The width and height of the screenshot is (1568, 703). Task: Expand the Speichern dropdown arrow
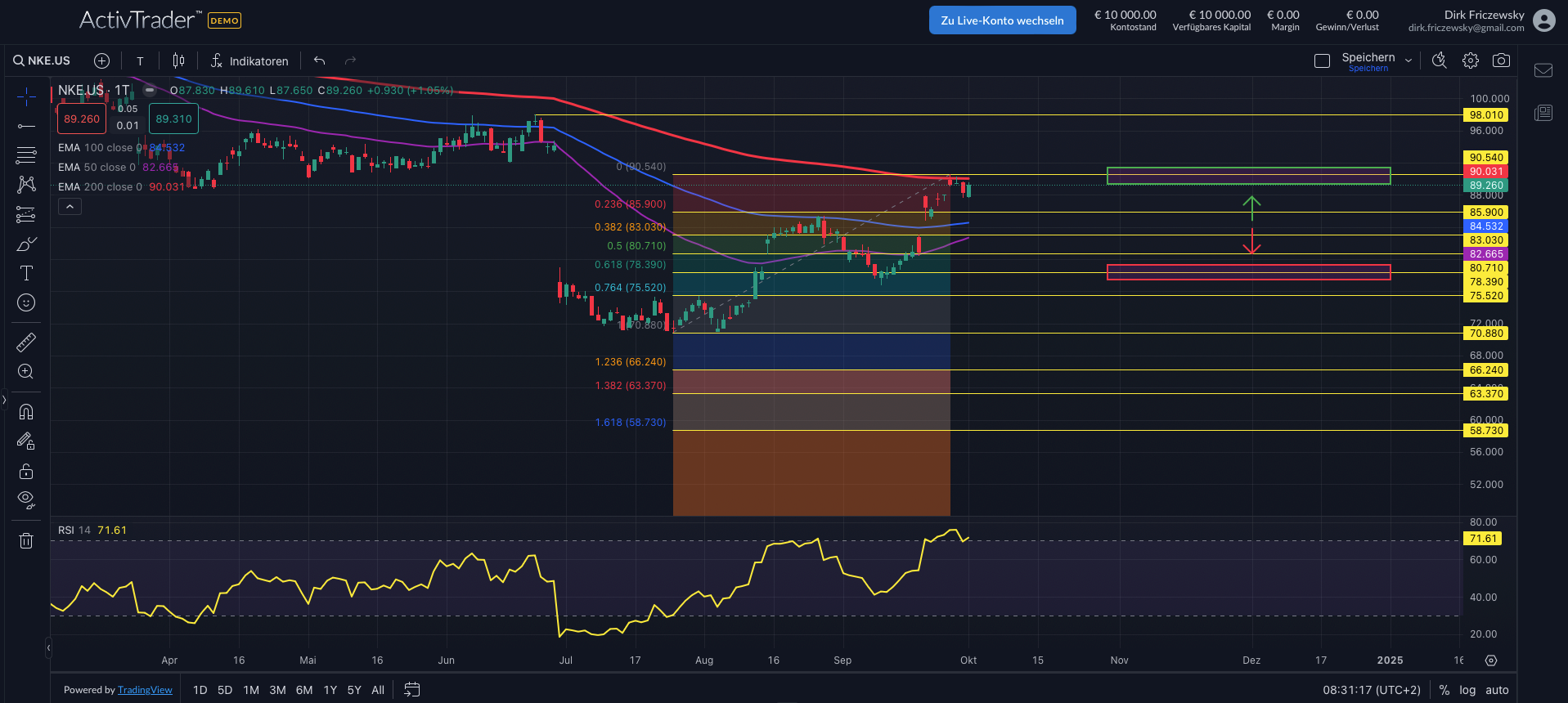tap(1409, 60)
